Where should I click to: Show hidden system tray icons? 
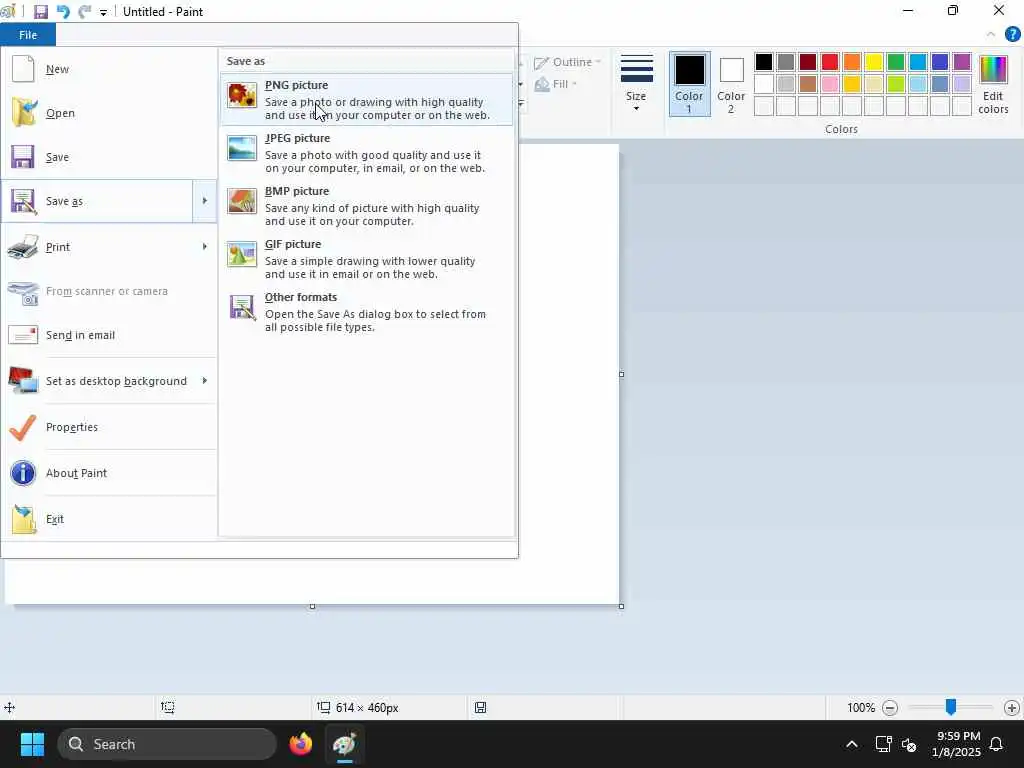[852, 744]
